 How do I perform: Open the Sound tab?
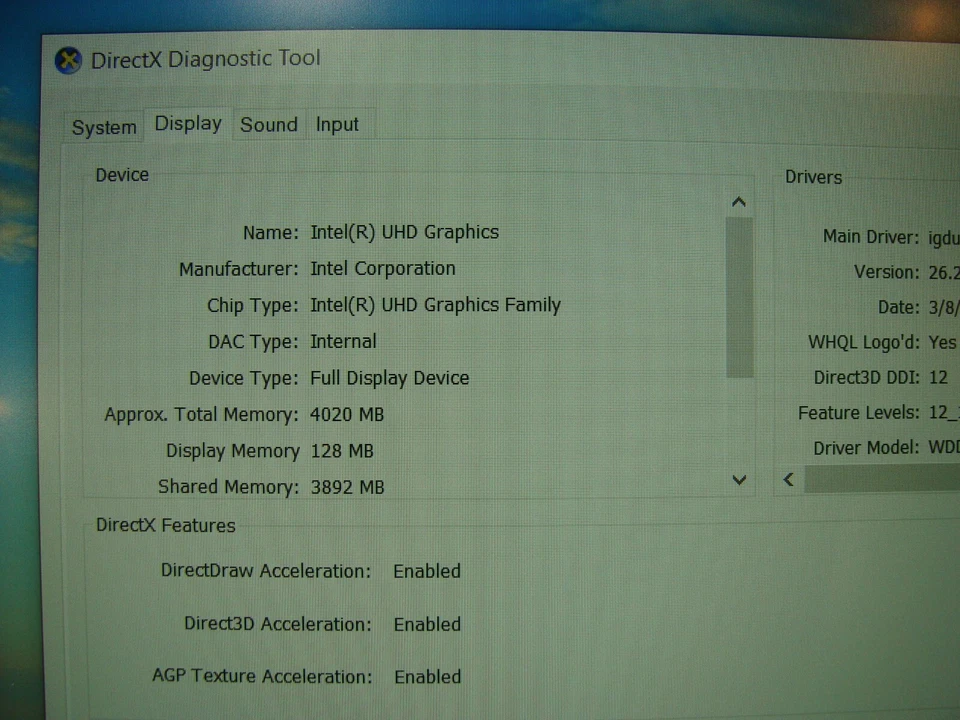click(268, 124)
